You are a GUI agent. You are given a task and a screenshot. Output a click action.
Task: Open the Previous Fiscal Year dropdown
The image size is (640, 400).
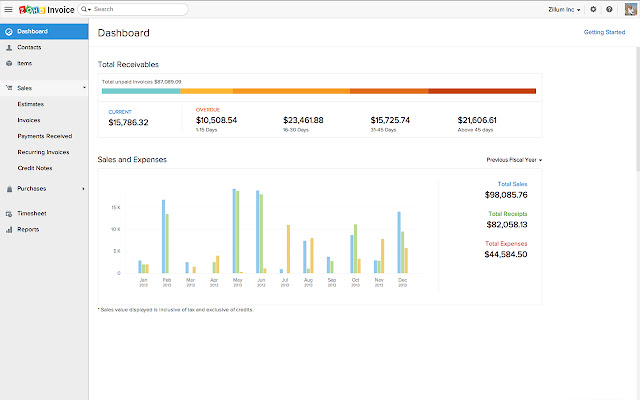point(514,160)
